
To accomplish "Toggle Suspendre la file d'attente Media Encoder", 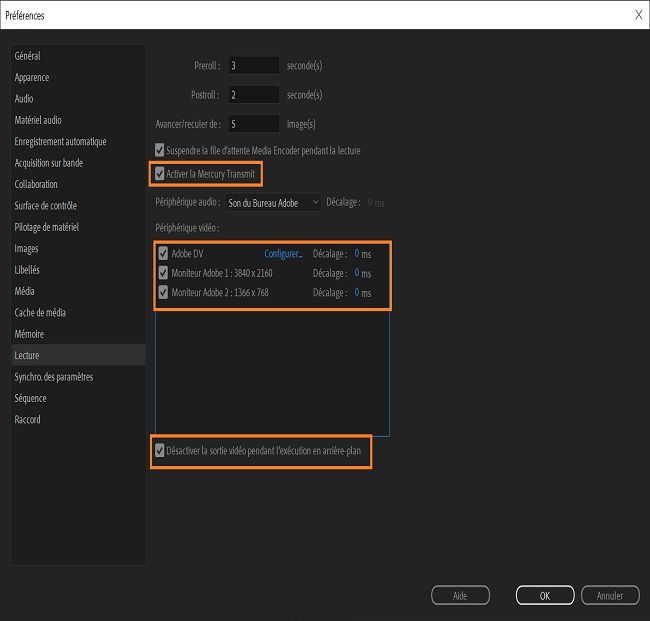I will click(160, 150).
